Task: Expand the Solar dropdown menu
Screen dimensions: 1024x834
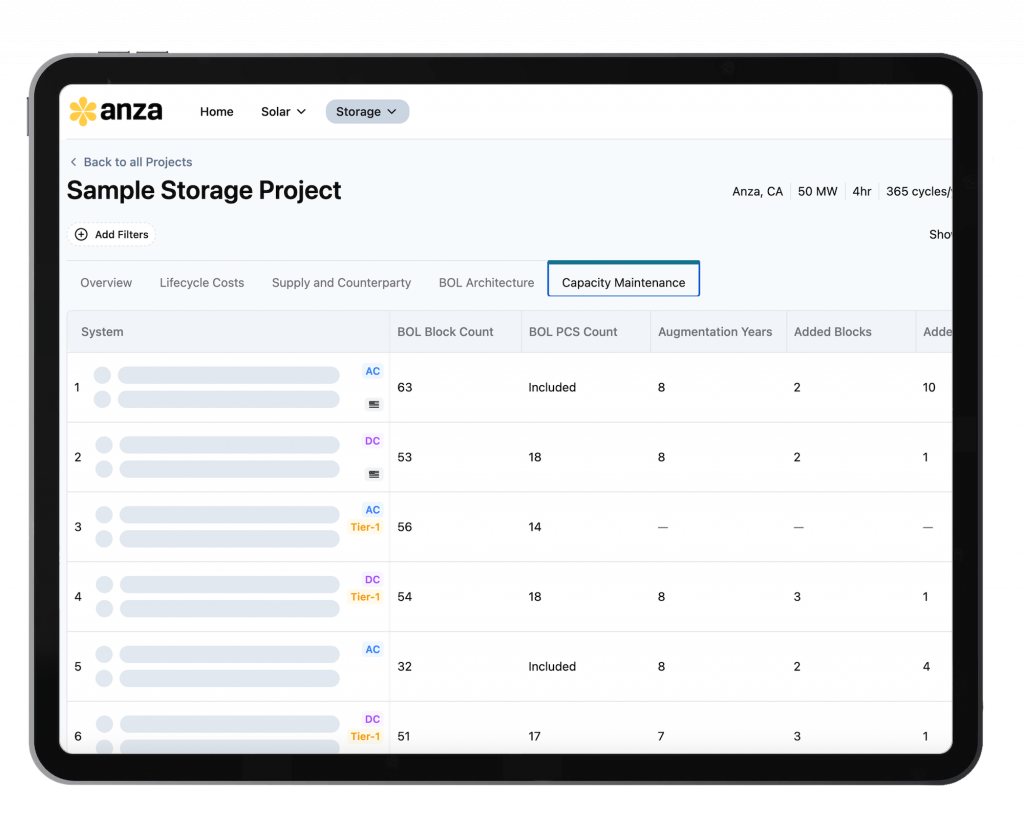Action: tap(283, 112)
